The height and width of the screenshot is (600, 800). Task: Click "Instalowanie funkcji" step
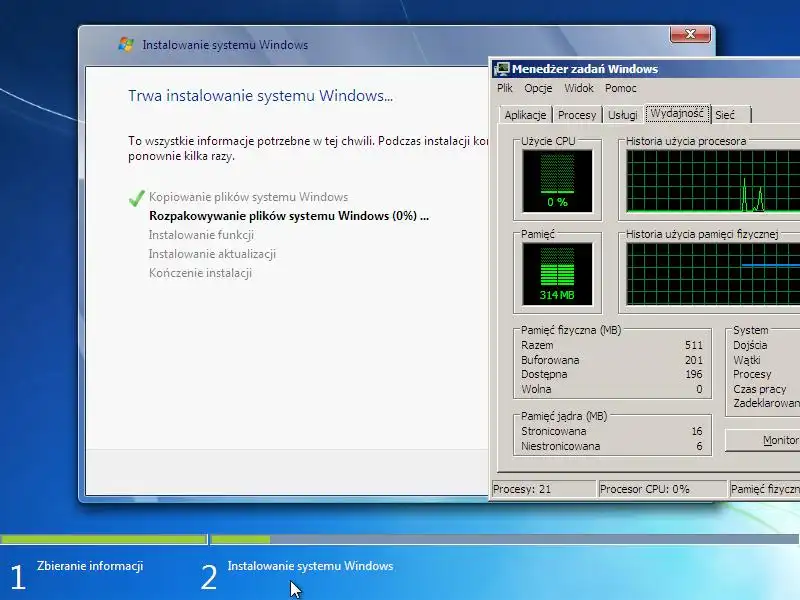[201, 235]
